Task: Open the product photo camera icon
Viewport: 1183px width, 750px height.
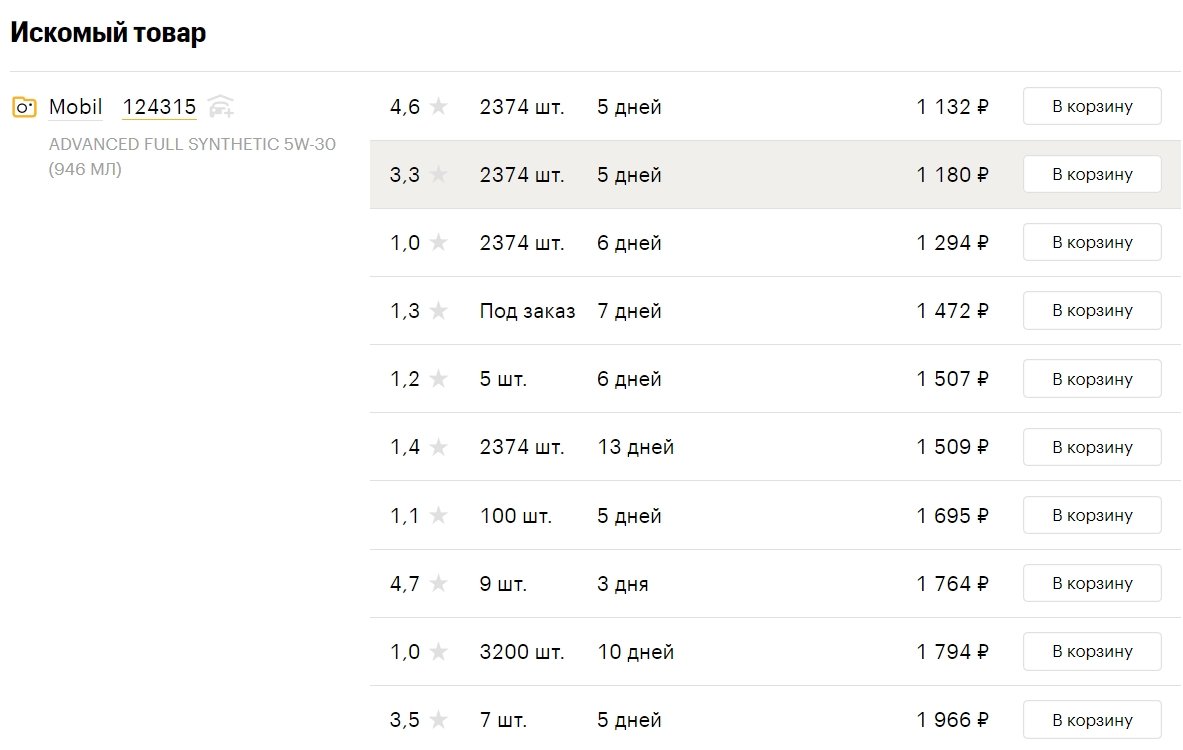Action: [x=24, y=107]
